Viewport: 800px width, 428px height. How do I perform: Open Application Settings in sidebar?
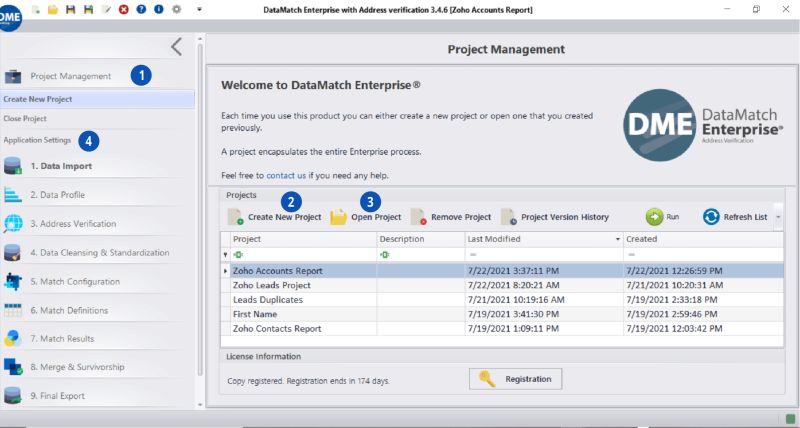37,140
